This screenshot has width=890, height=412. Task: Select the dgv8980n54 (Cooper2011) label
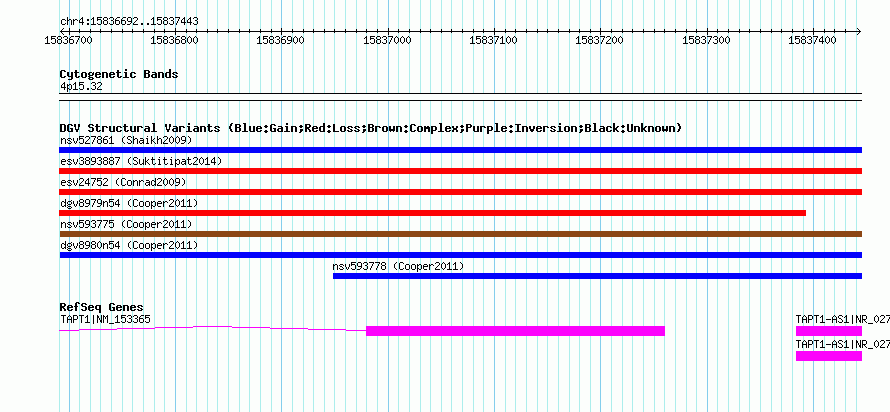(x=129, y=245)
